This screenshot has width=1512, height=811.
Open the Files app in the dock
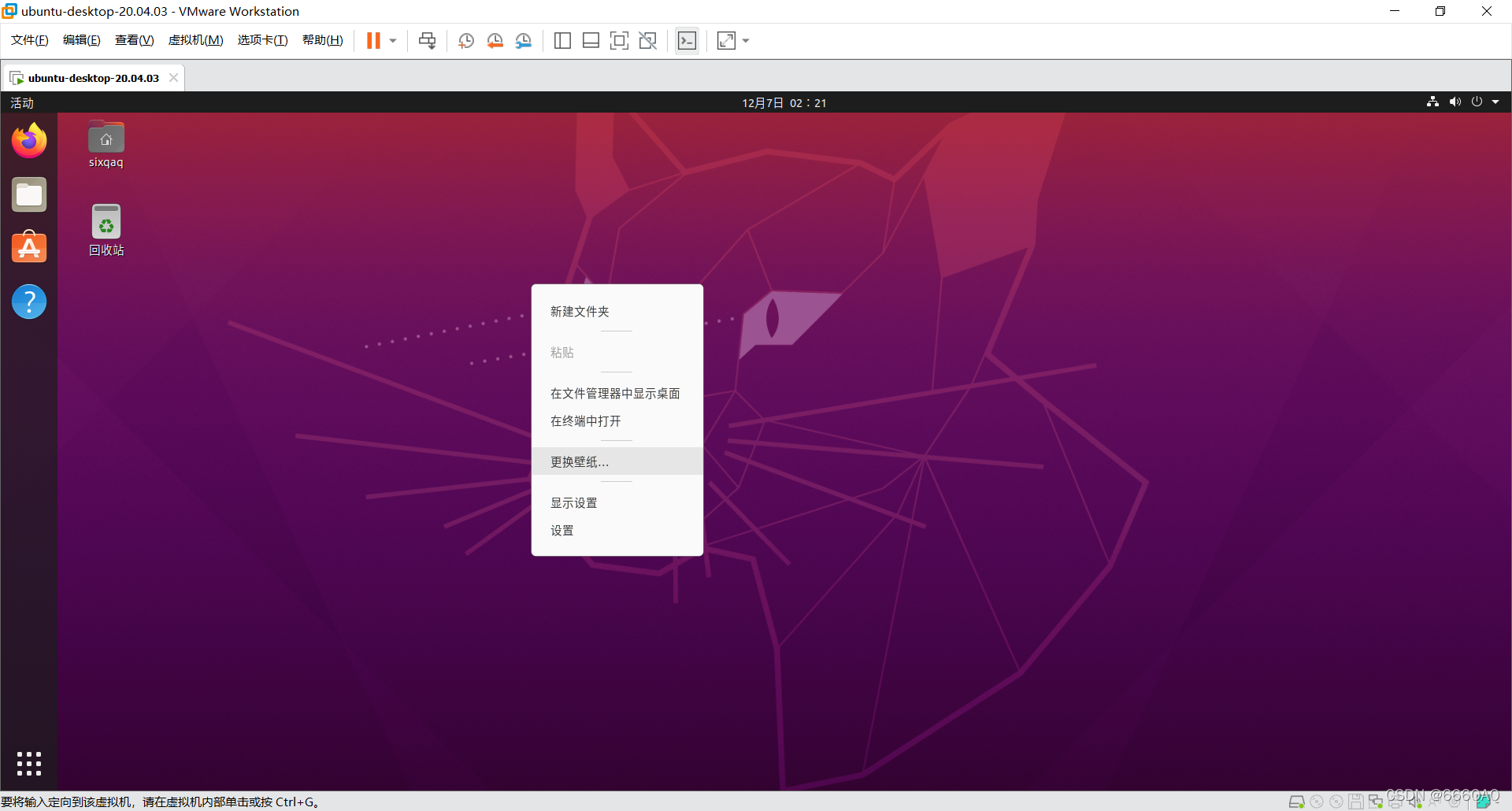click(x=29, y=194)
